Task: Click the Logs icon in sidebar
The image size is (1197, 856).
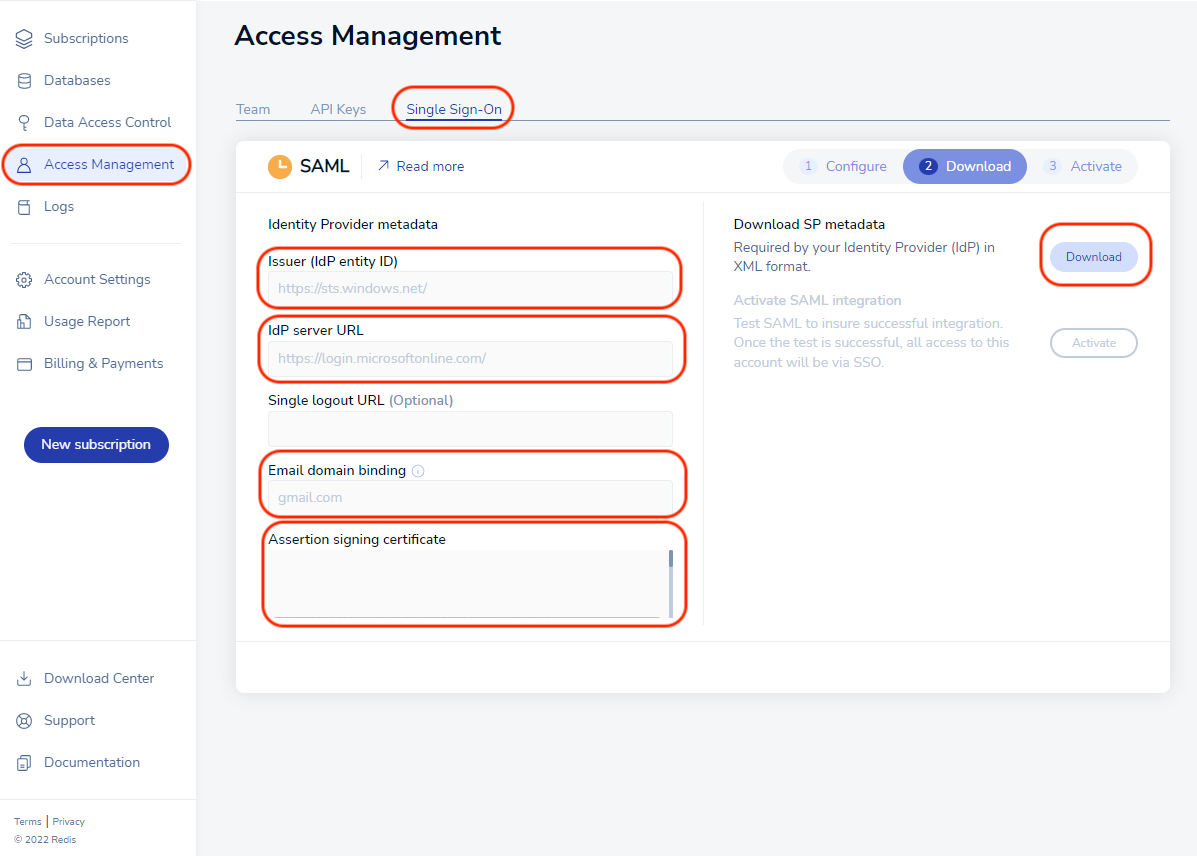Action: [x=24, y=207]
